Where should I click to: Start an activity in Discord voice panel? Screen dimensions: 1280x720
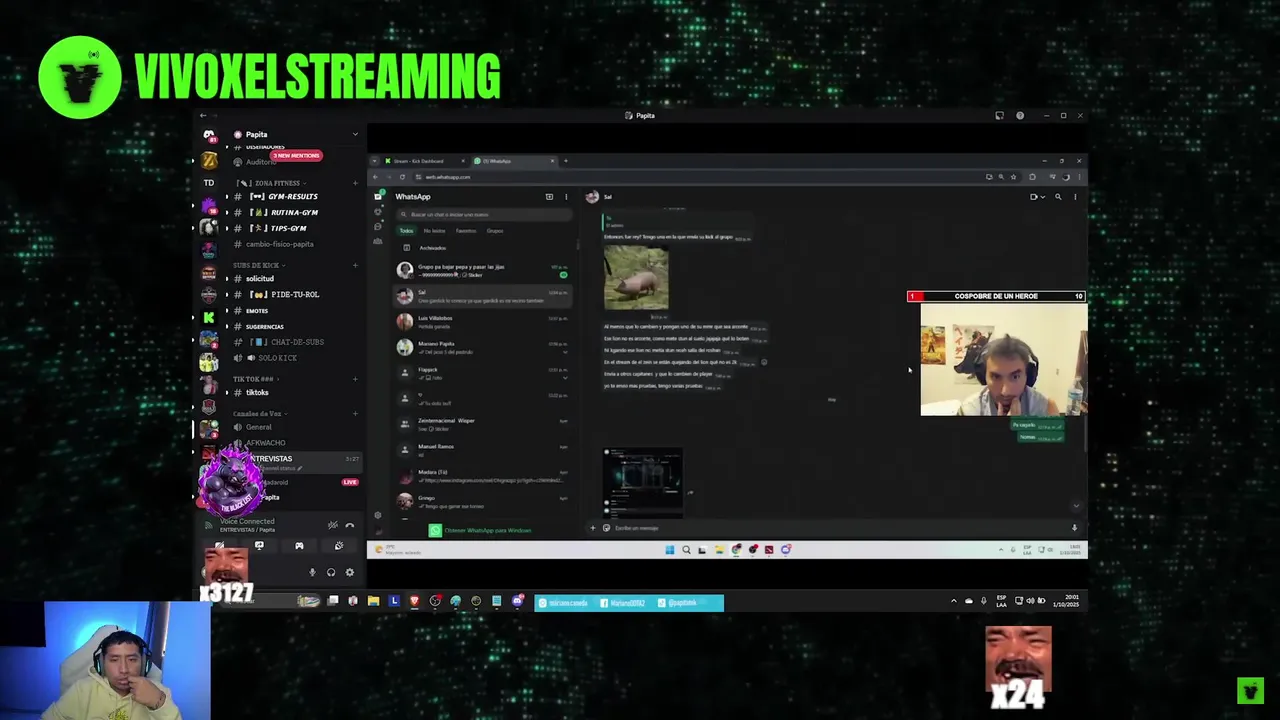click(x=299, y=546)
